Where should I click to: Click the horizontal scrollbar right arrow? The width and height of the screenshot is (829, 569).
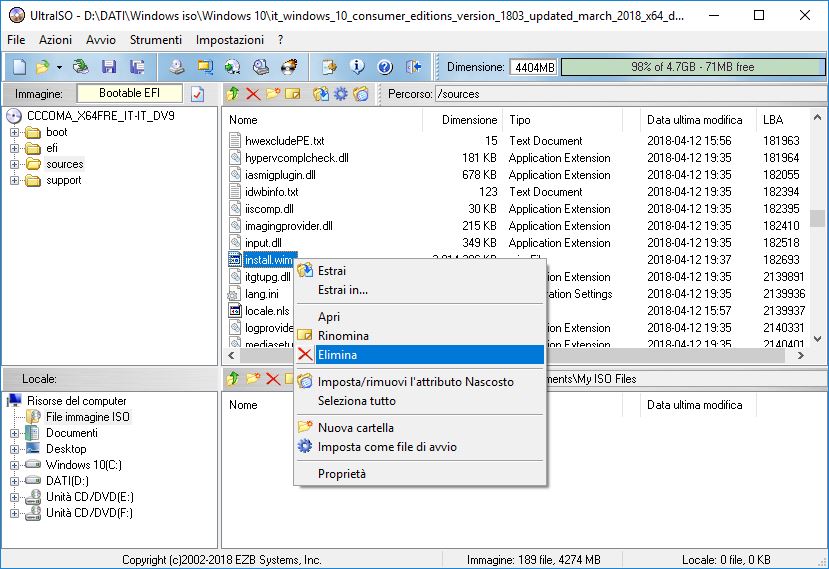801,355
